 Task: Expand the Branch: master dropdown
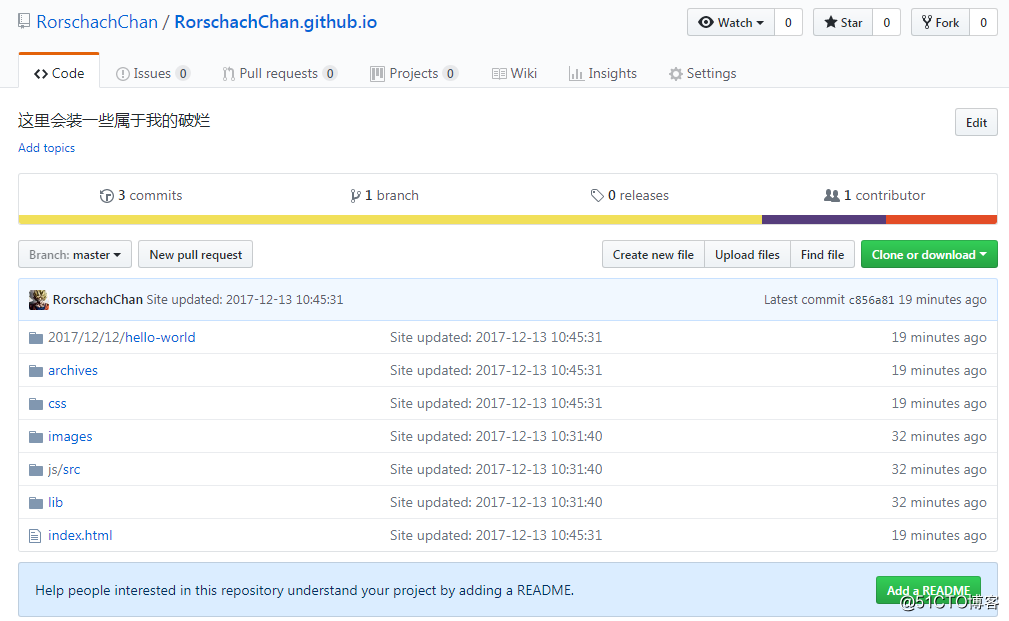click(75, 254)
